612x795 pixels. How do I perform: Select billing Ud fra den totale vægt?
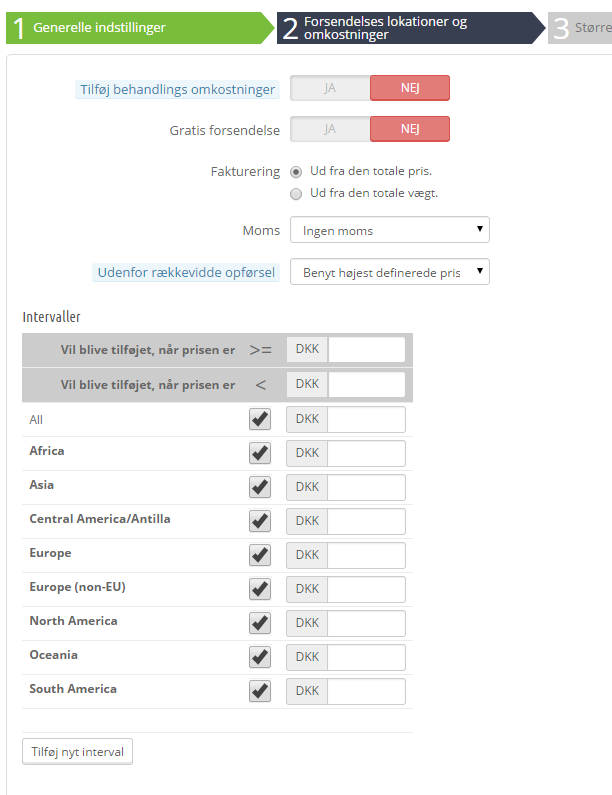coord(296,194)
